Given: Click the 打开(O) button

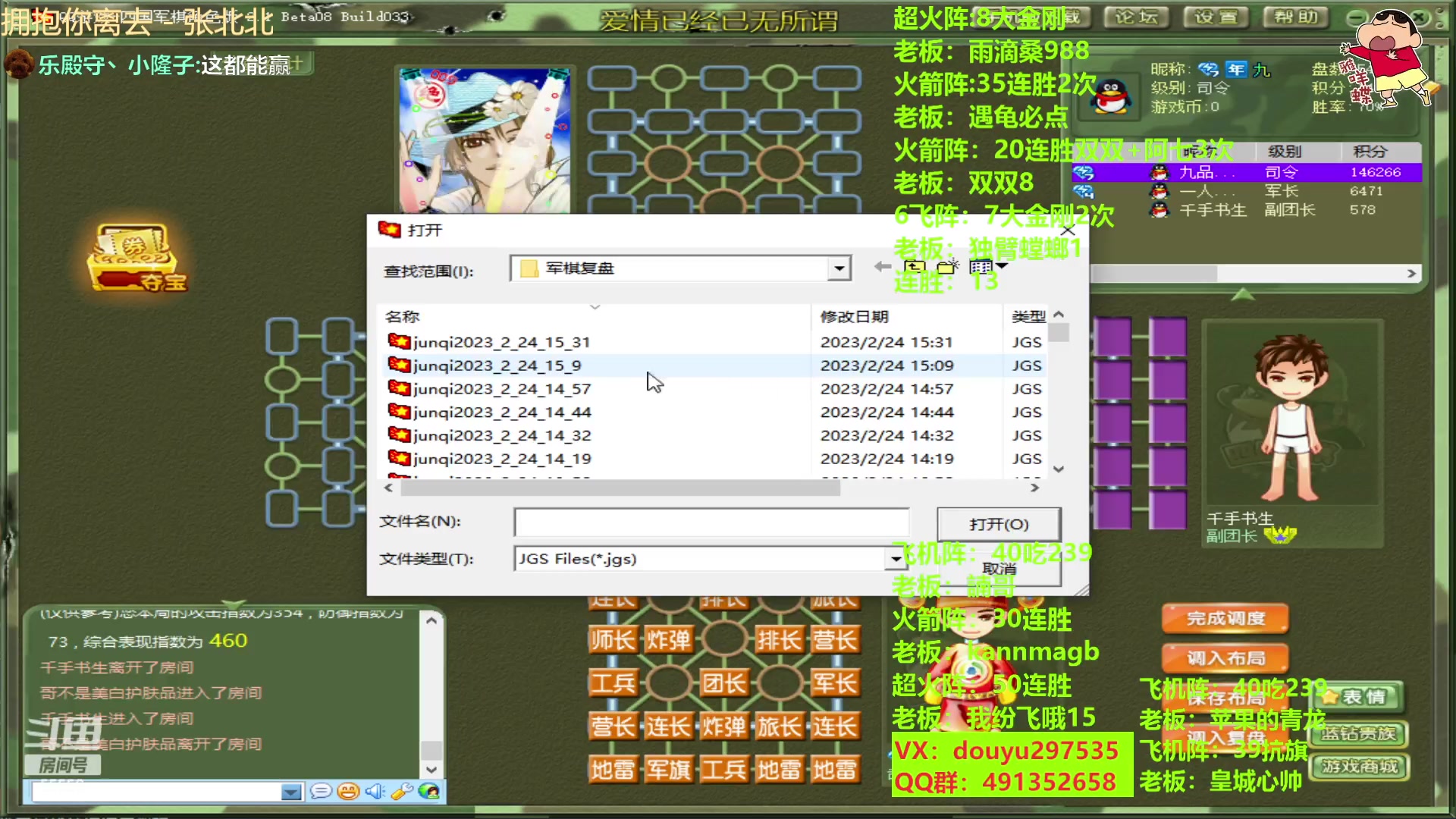Looking at the screenshot, I should point(999,524).
